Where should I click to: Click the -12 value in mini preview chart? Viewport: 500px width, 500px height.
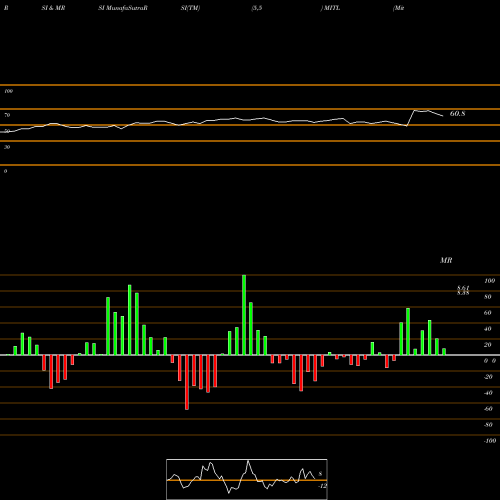[322, 486]
